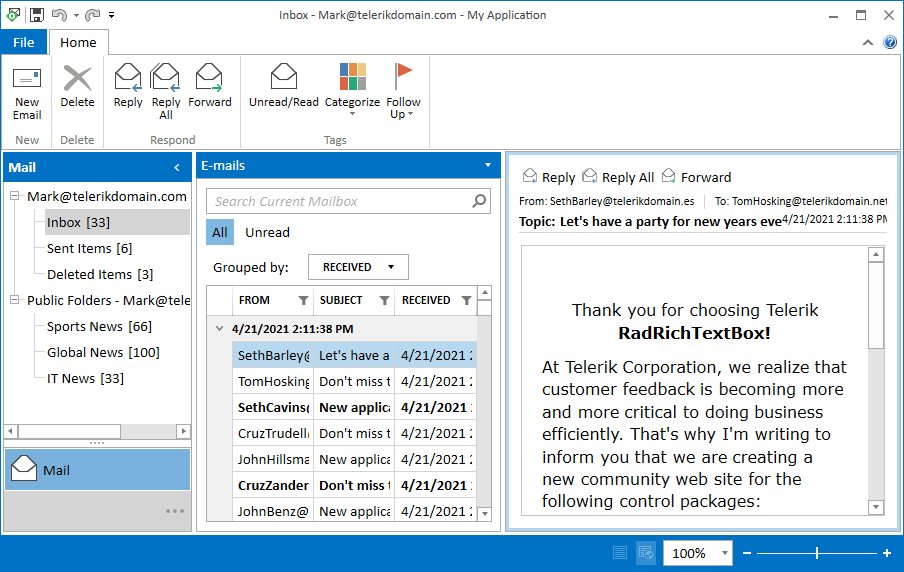The width and height of the screenshot is (904, 572).
Task: Show only Unread emails
Action: [x=268, y=232]
